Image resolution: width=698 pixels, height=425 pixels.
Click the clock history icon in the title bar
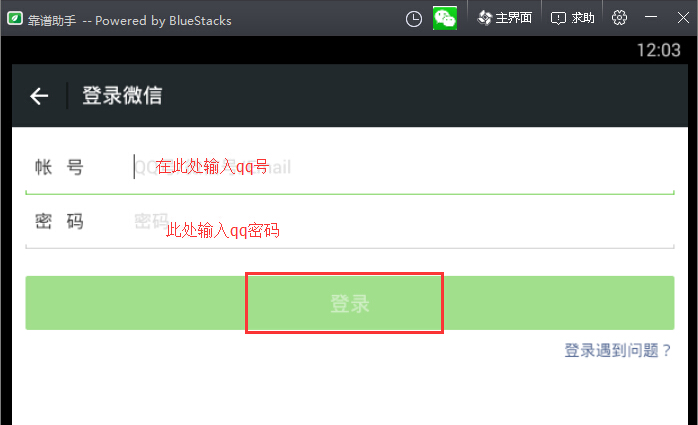tap(414, 19)
